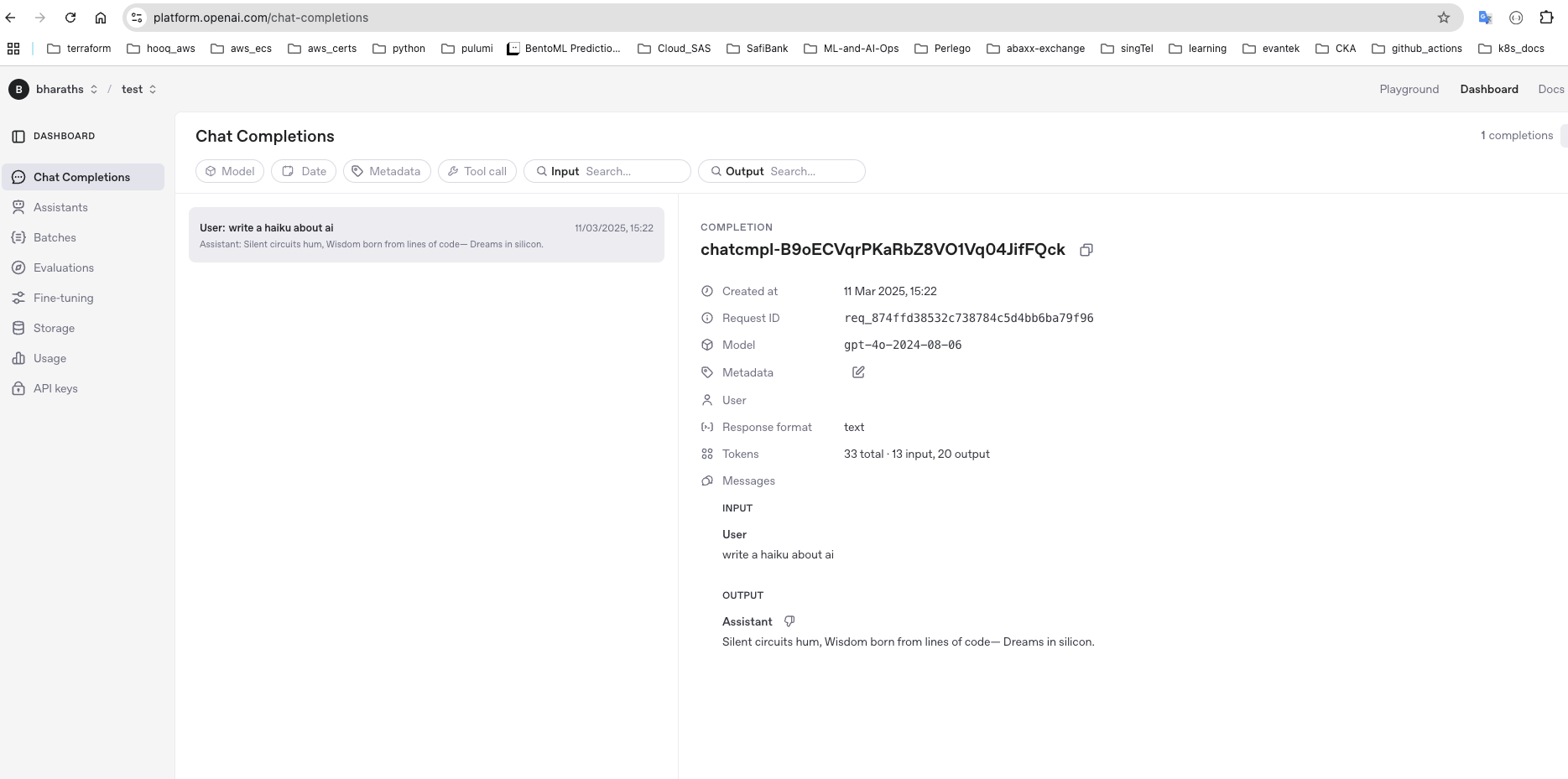Open the ML-and-AI-Ops bookmark folder

pyautogui.click(x=852, y=49)
